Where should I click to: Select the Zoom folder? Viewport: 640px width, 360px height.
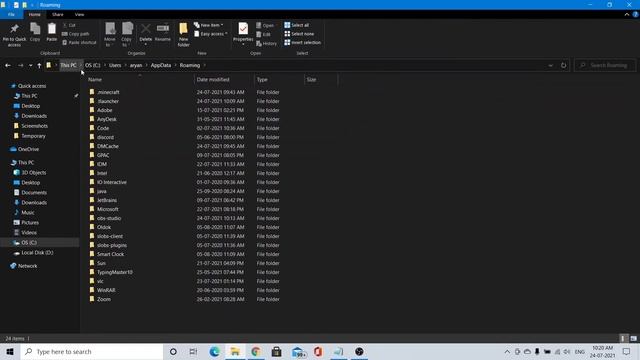(104, 299)
